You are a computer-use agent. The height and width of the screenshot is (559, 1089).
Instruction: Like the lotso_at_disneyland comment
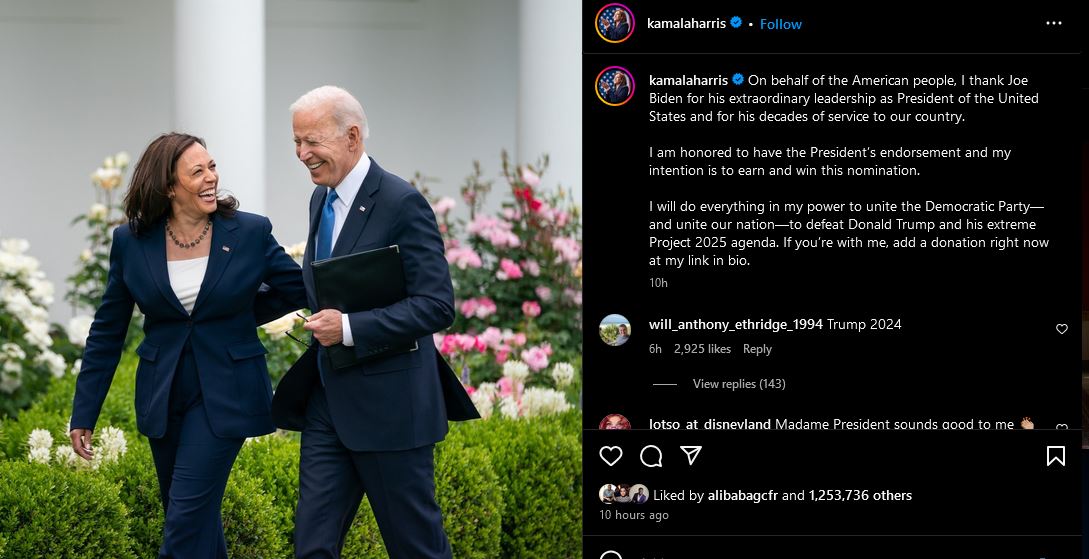click(x=1061, y=426)
